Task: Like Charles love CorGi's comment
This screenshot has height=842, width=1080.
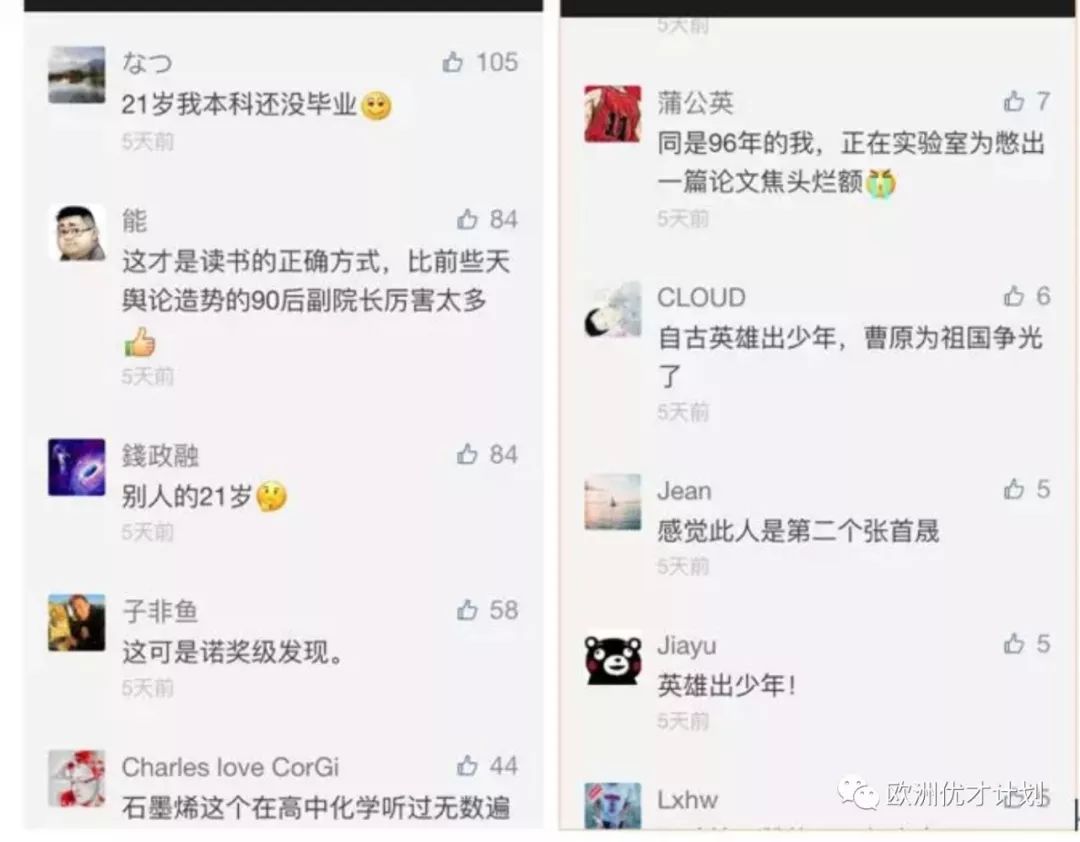Action: (x=467, y=766)
